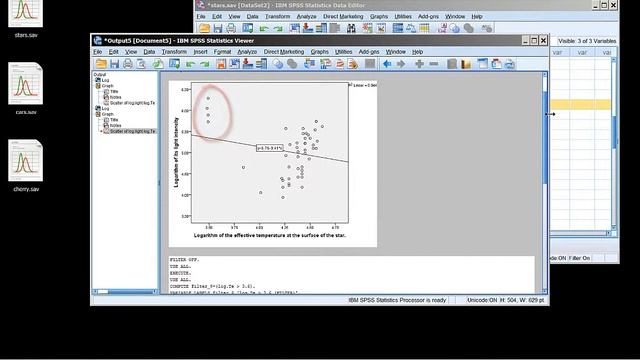Click Variables icon in Viewer toolbar
Viewport: 640px width, 360px height.
tap(261, 64)
